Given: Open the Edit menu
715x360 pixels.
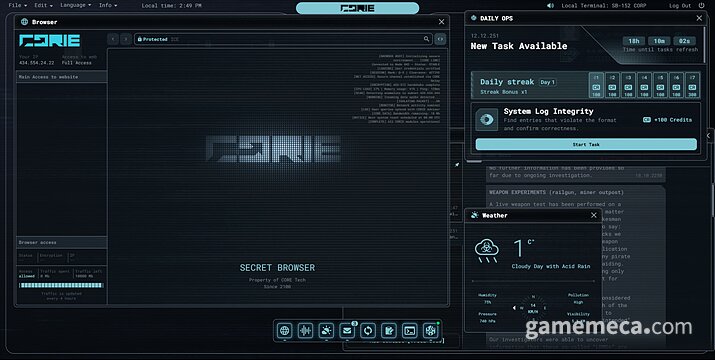Looking at the screenshot, I should coord(43,5).
